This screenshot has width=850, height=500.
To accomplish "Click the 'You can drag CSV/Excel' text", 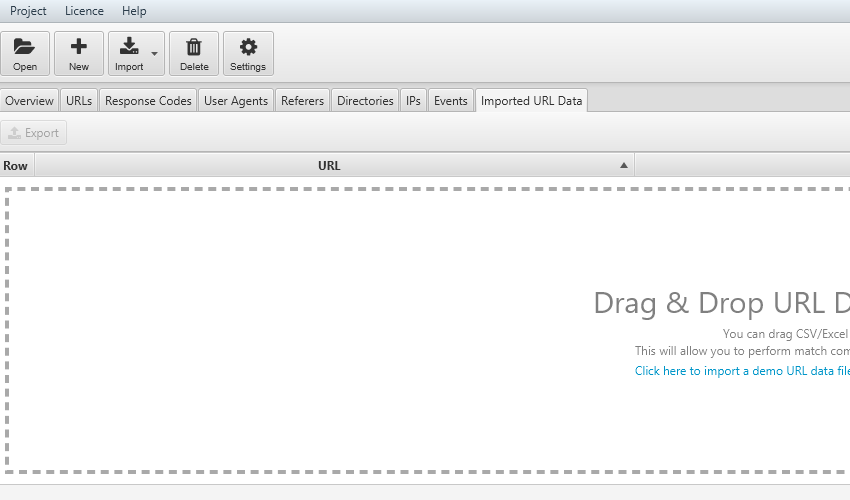I will pos(785,334).
